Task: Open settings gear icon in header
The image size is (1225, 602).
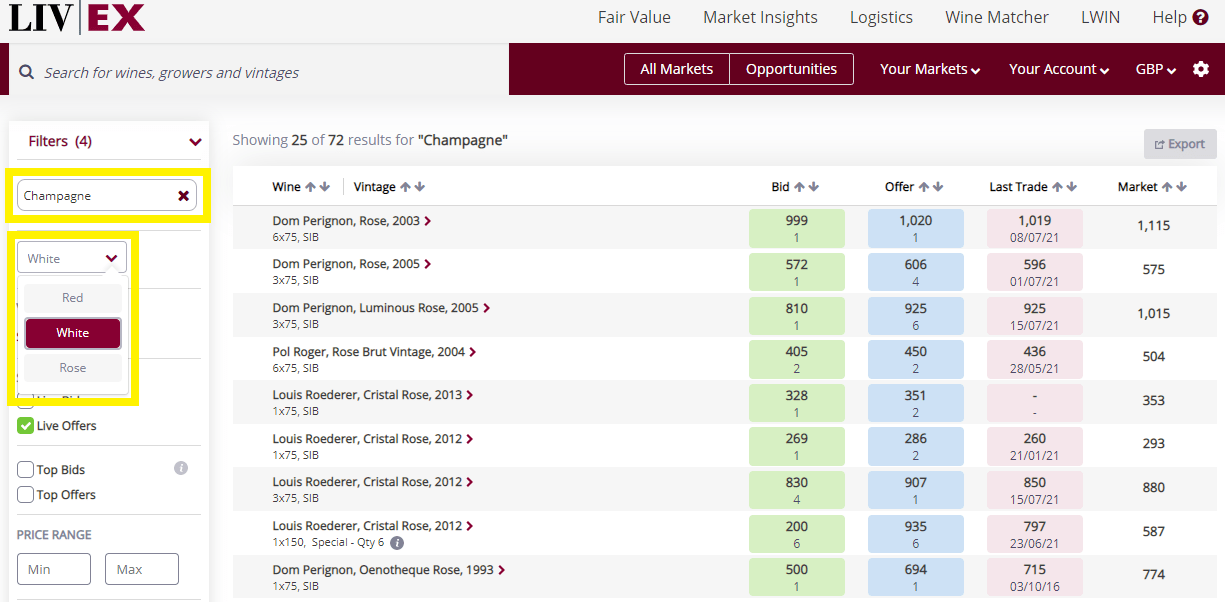Action: 1201,69
